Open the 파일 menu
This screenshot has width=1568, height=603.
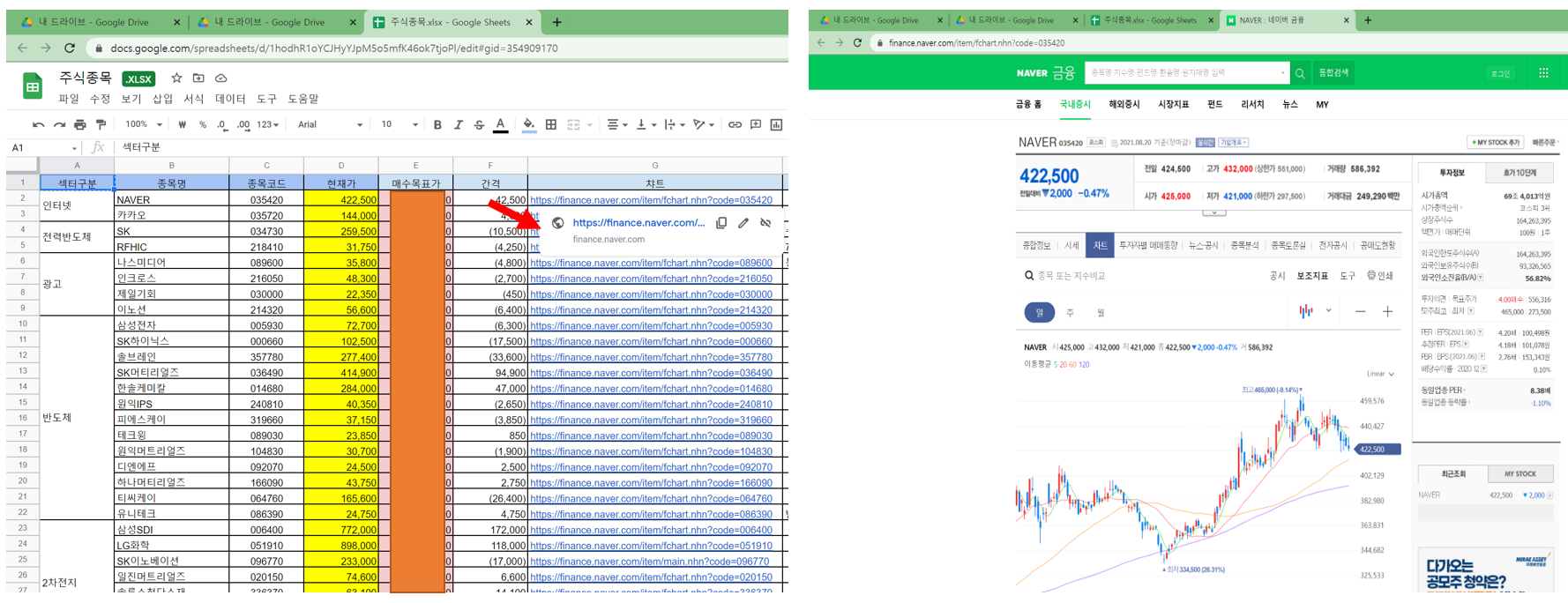click(69, 99)
